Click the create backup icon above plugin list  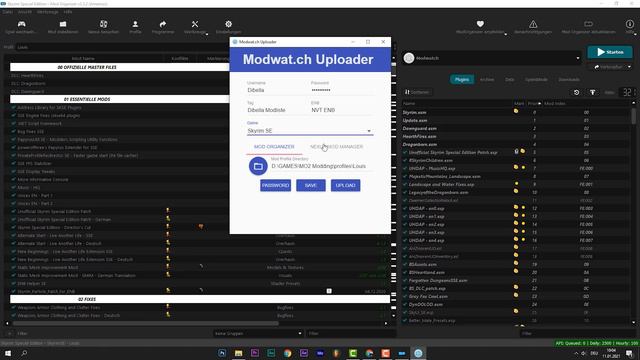click(592, 93)
